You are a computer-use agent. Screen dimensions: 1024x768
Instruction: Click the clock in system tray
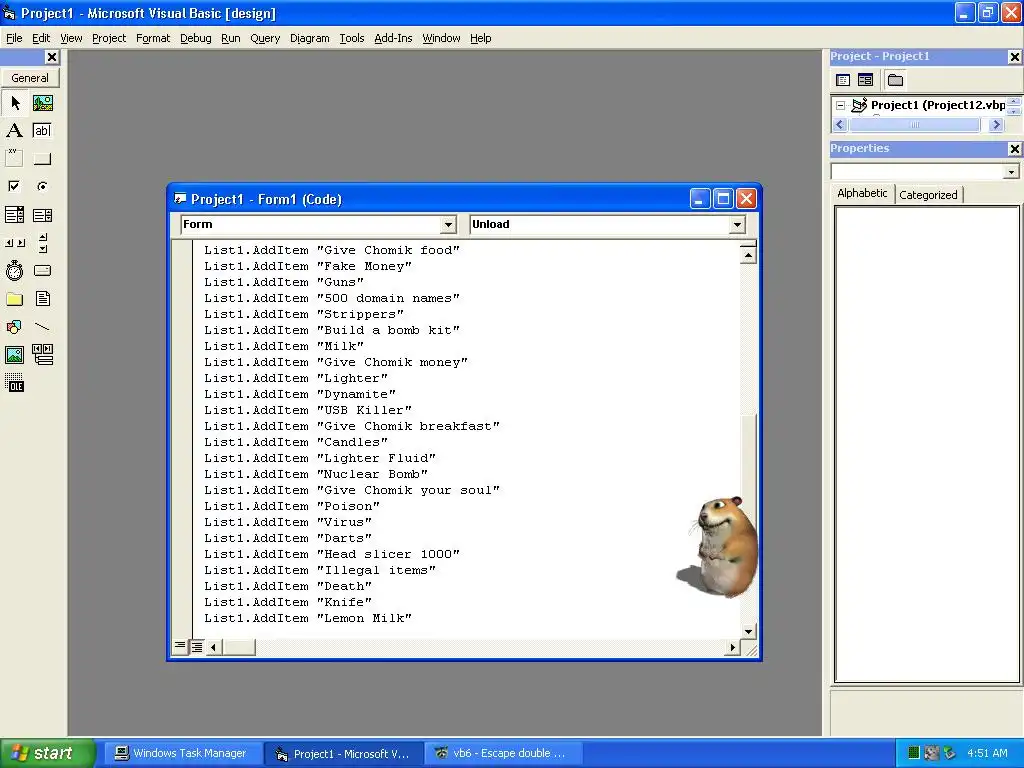[x=987, y=753]
